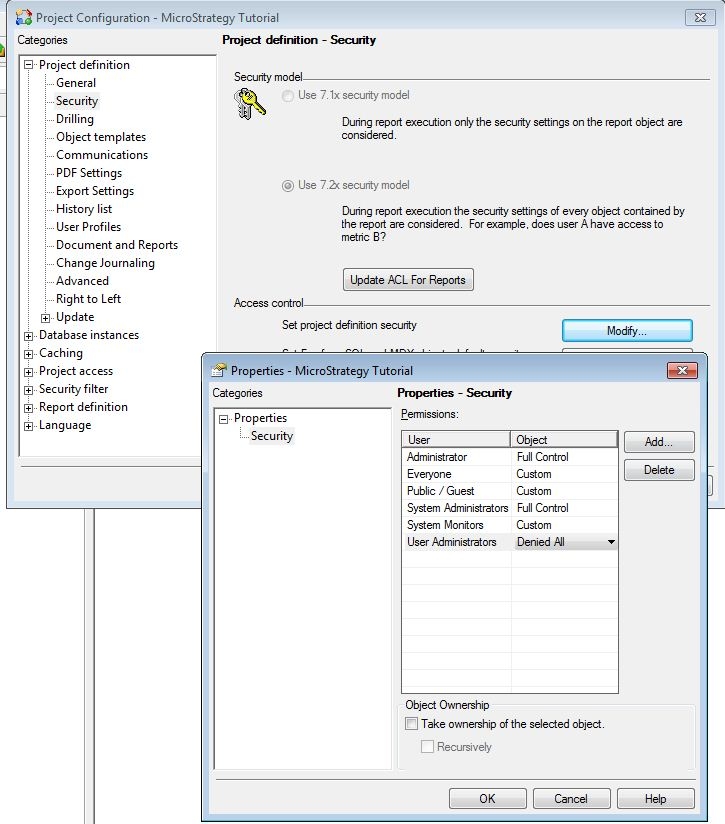Click the Project Configuration title bar icon
This screenshot has height=824, width=725.
click(23, 18)
